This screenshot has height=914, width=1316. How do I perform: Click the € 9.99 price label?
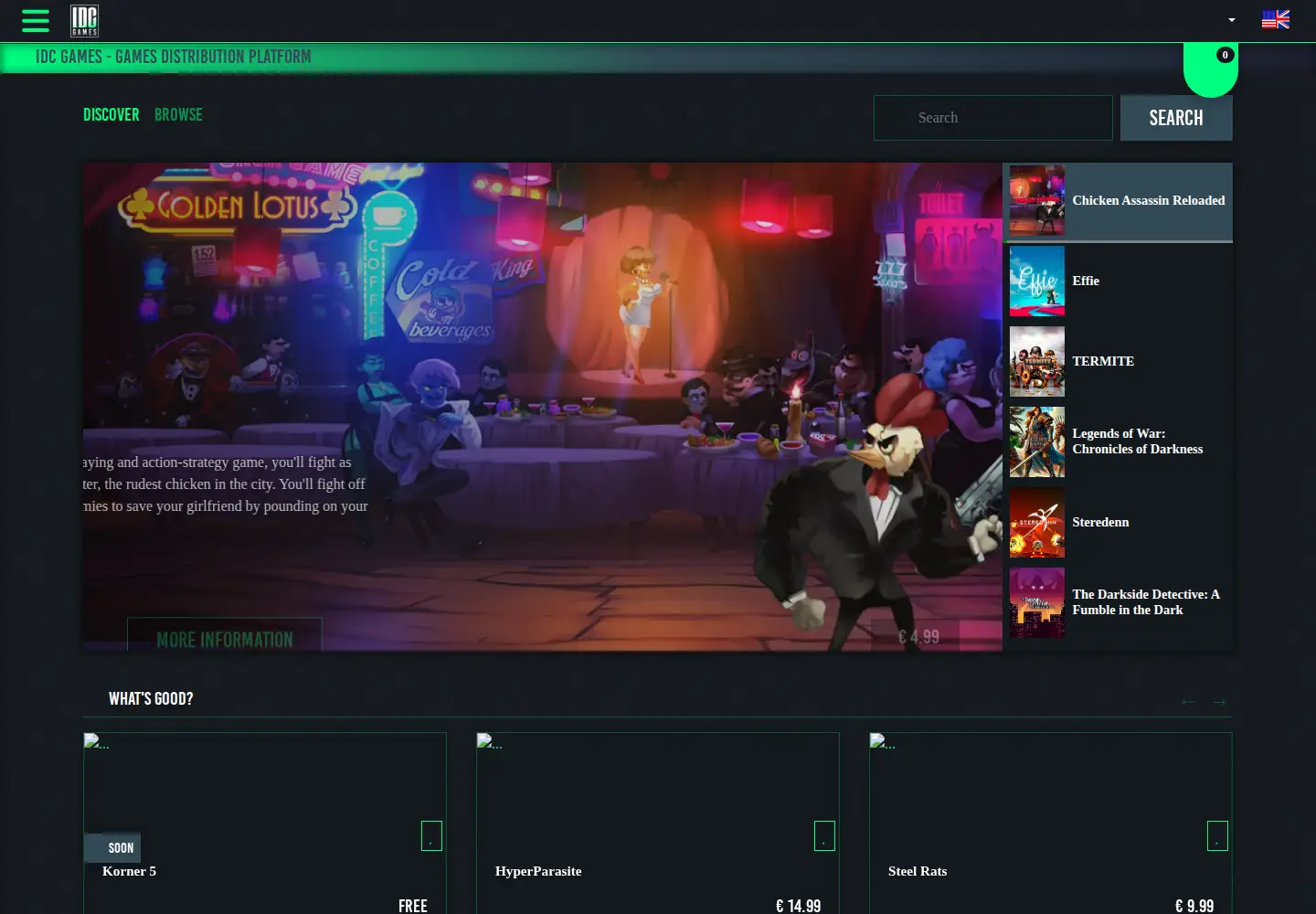click(x=1194, y=906)
